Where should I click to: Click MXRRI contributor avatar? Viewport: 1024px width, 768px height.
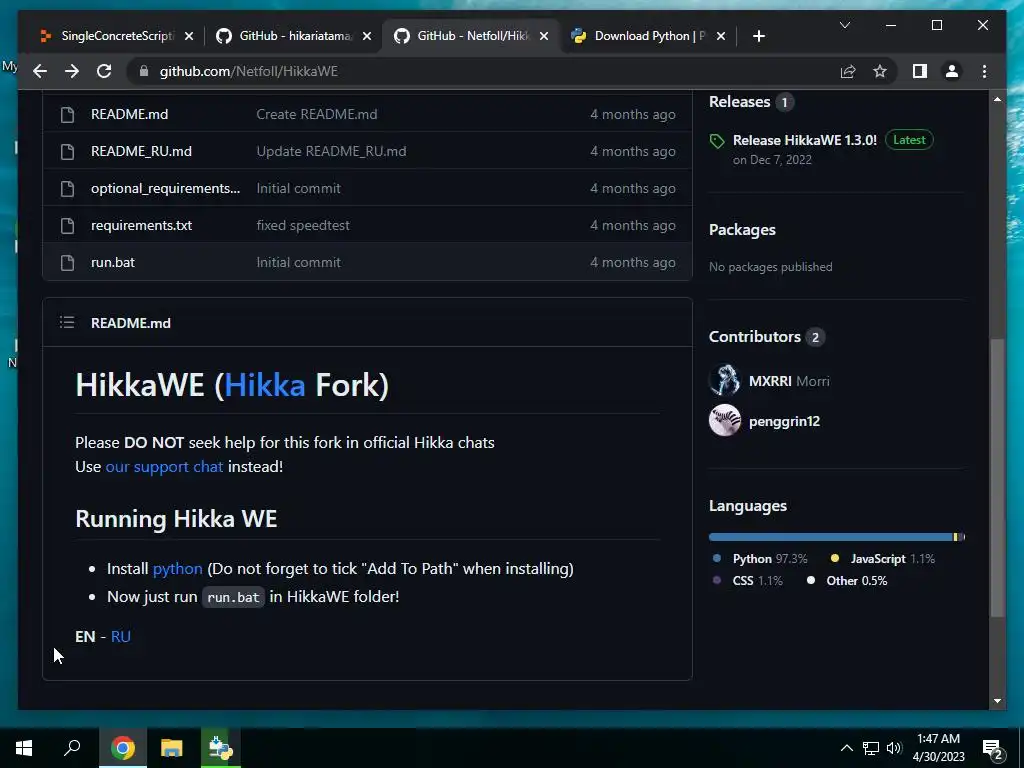tap(725, 381)
